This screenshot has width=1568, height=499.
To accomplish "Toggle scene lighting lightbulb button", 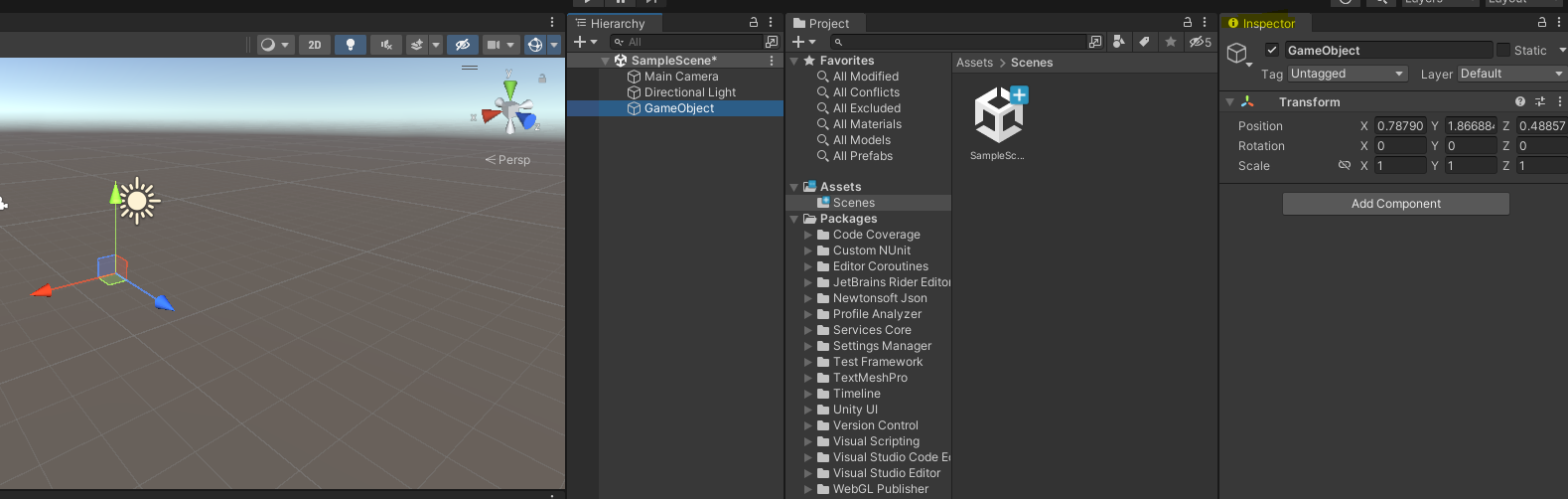I will coord(350,45).
